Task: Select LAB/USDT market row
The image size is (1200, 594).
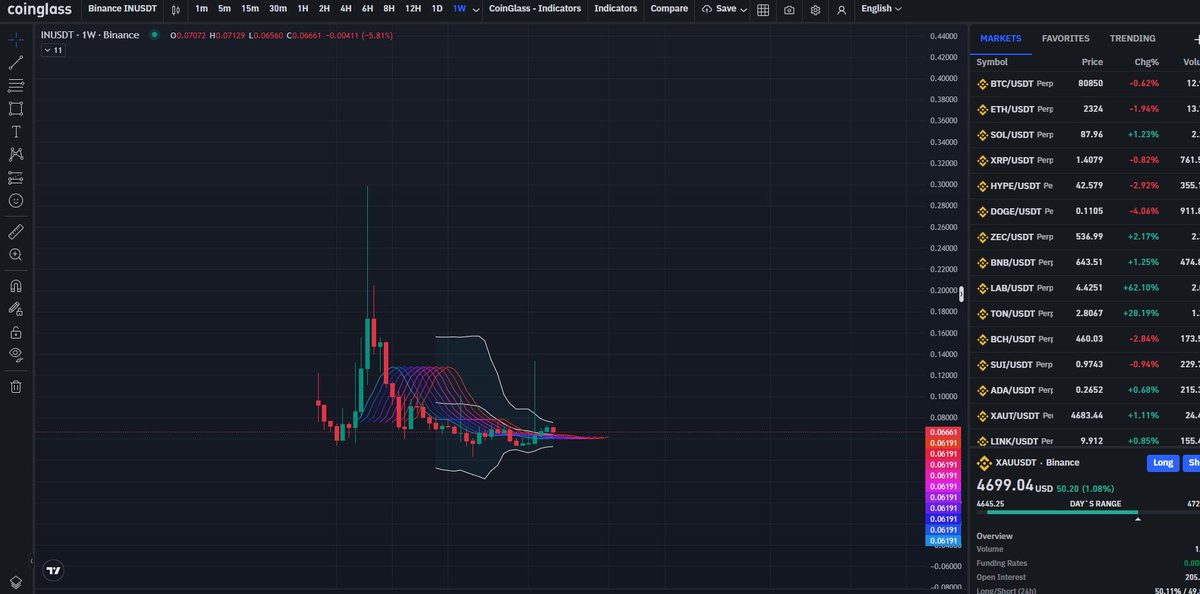Action: tap(1085, 288)
